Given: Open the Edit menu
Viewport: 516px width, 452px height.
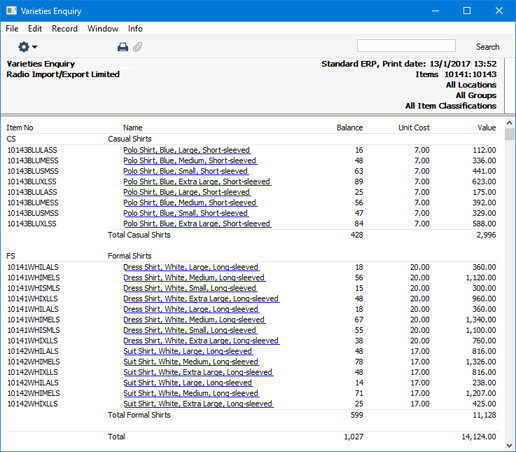Looking at the screenshot, I should pyautogui.click(x=35, y=29).
